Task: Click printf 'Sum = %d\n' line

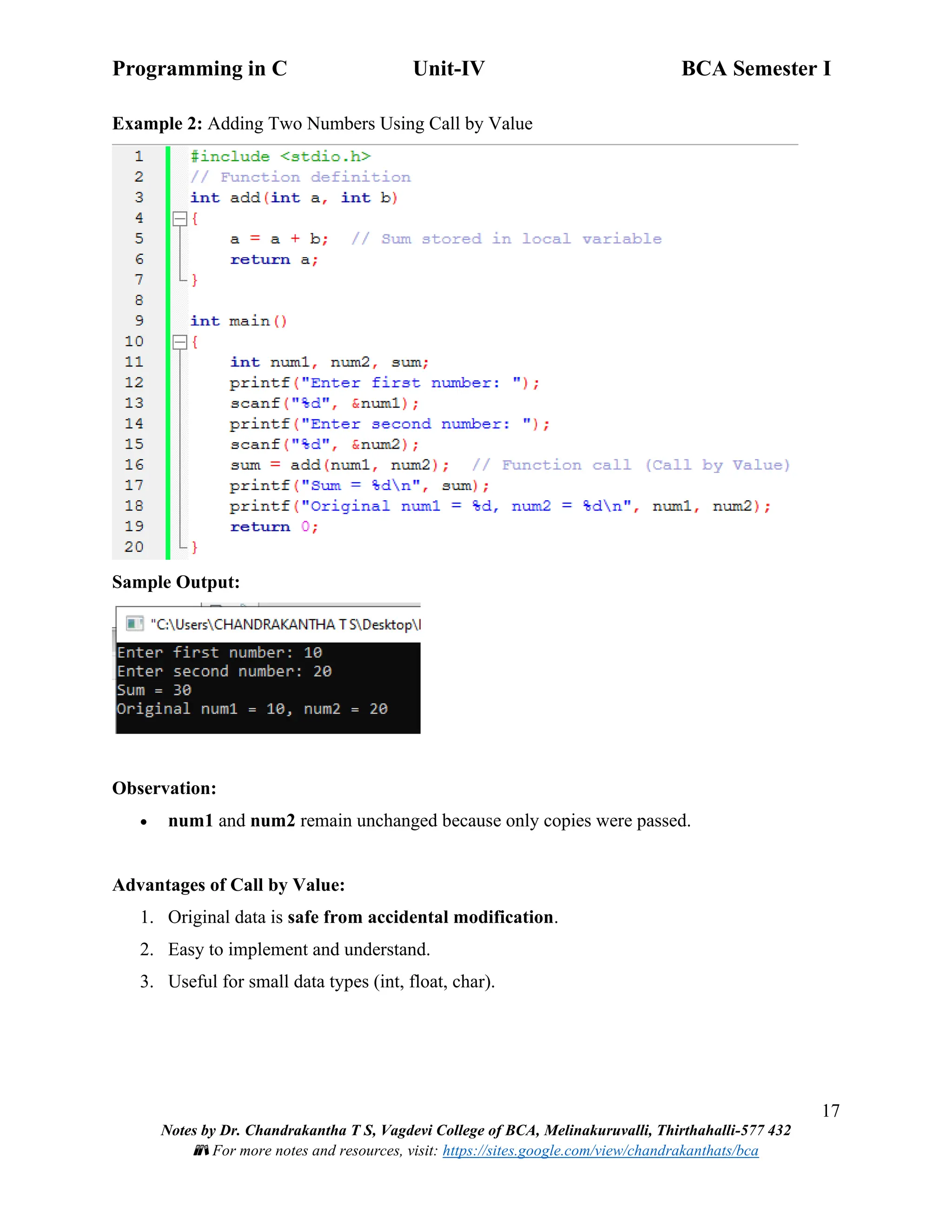Action: [359, 486]
